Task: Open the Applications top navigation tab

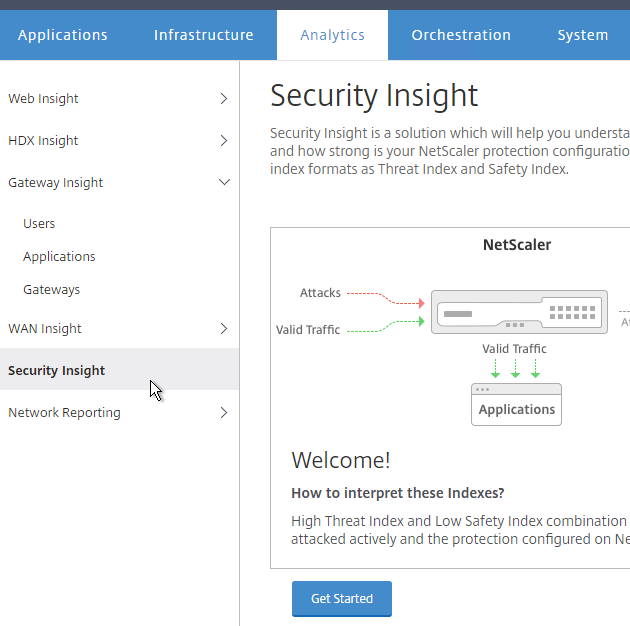Action: [x=63, y=35]
